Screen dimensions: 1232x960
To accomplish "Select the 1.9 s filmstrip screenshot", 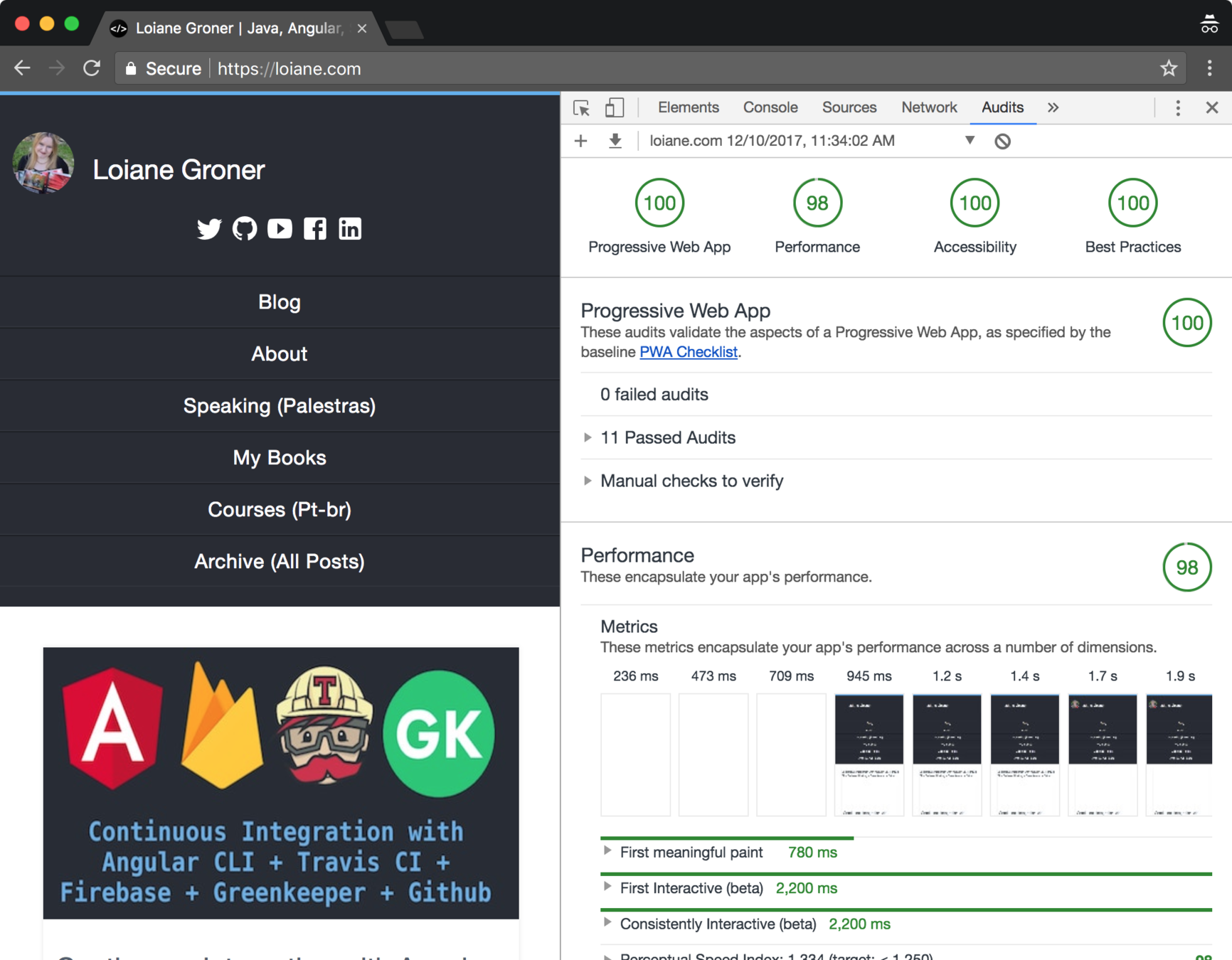I will [x=1179, y=755].
